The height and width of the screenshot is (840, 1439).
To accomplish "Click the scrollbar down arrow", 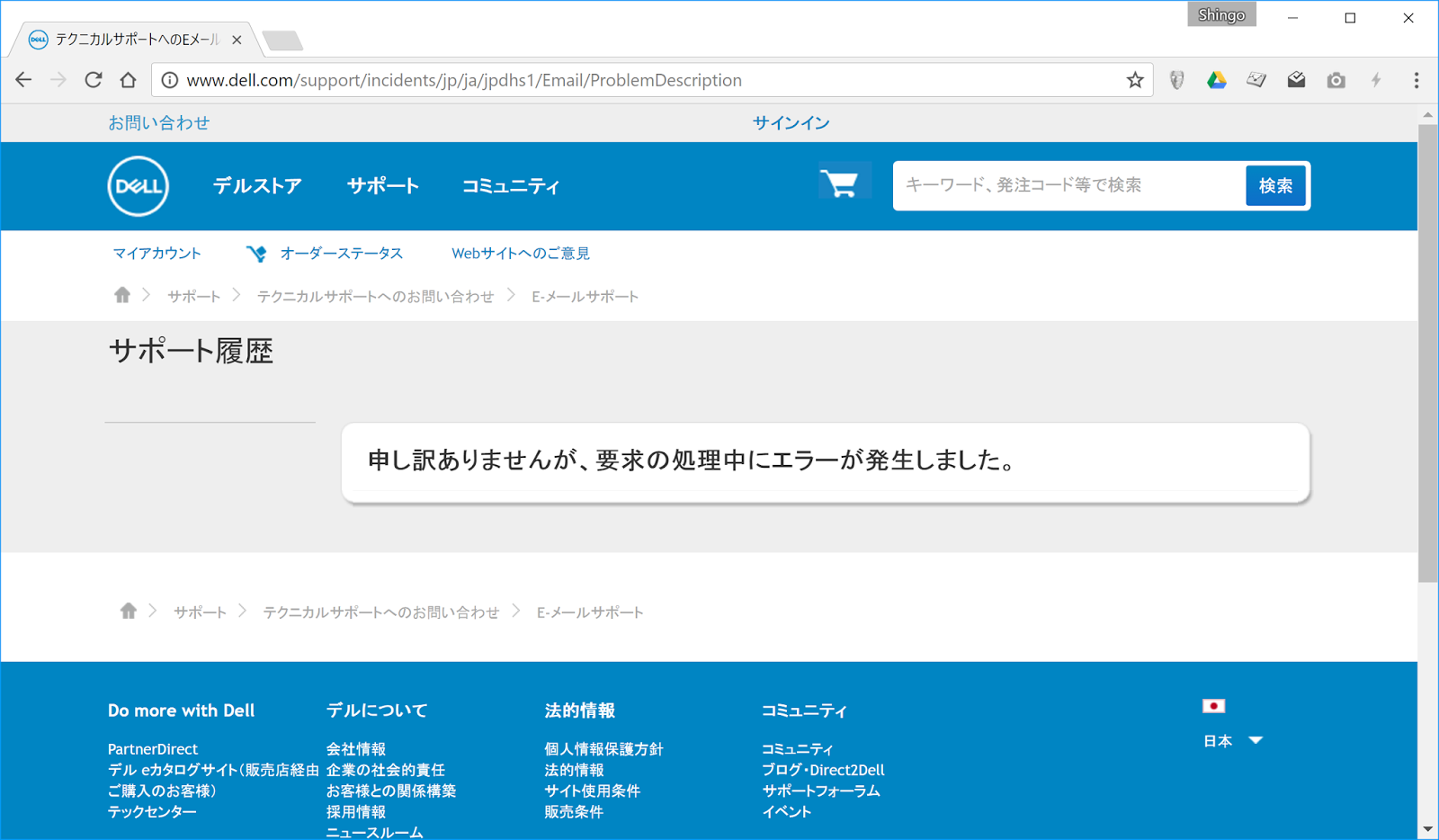I will 1427,829.
